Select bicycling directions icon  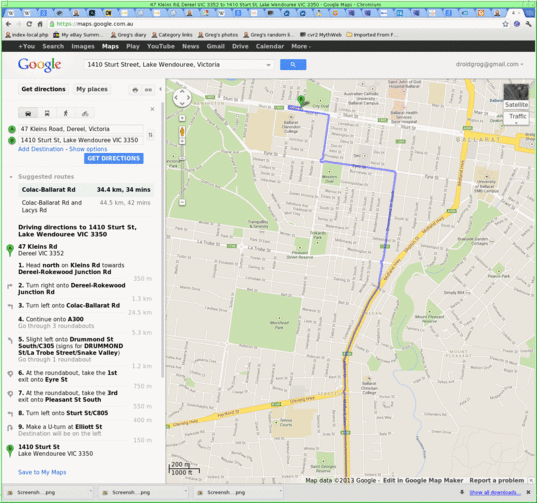click(x=85, y=113)
